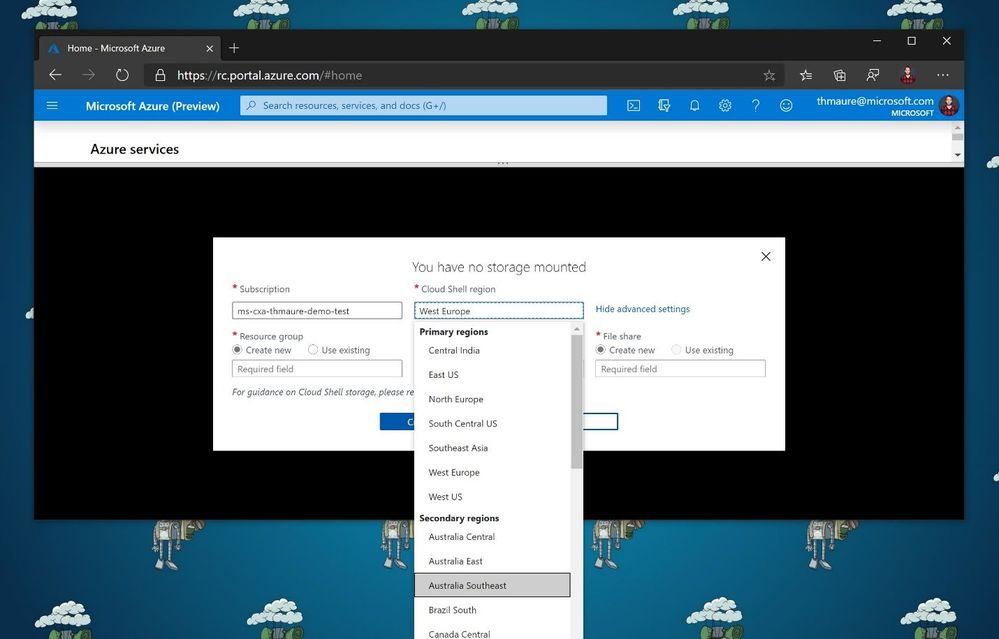This screenshot has width=999, height=639.
Task: Focus the Azure Search resources, services box
Action: tap(424, 106)
